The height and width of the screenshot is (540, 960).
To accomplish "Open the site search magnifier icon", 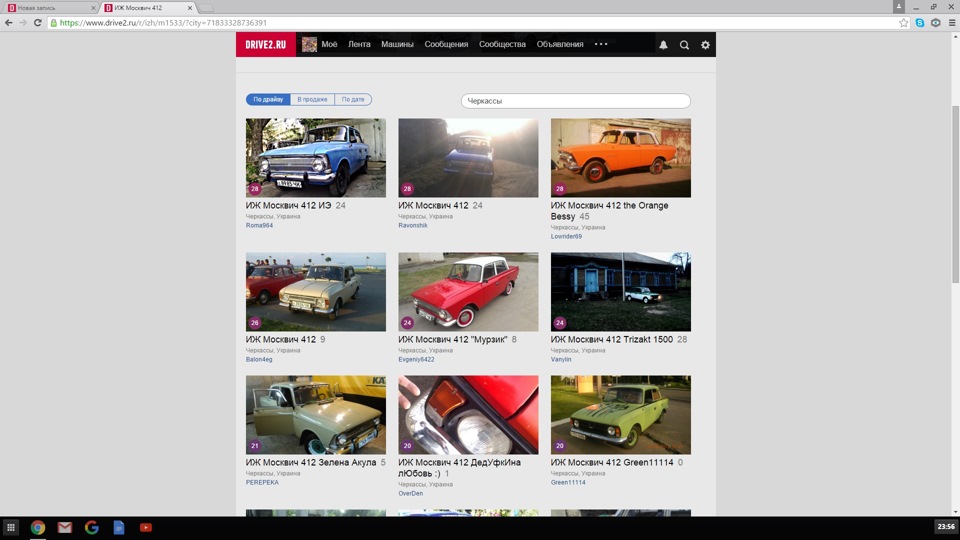I will click(684, 45).
